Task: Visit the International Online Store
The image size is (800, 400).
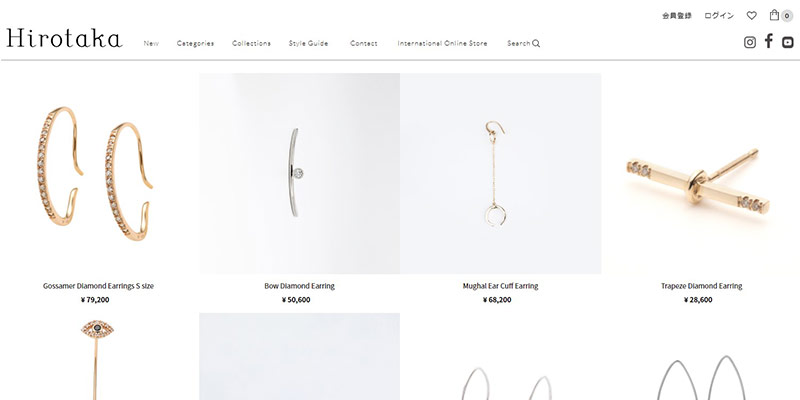Action: tap(442, 43)
